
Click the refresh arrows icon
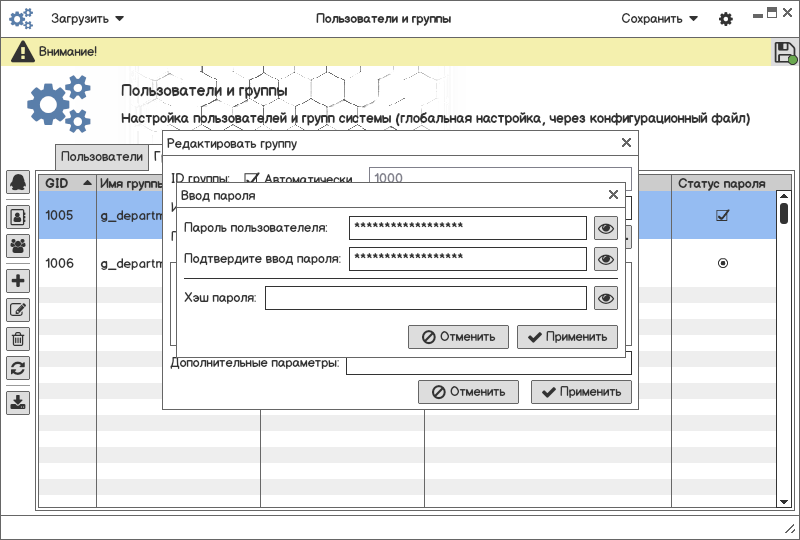point(18,368)
